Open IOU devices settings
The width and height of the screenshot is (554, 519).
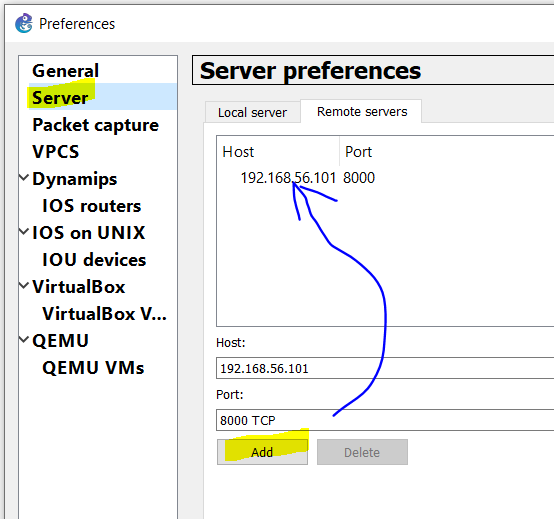(94, 260)
